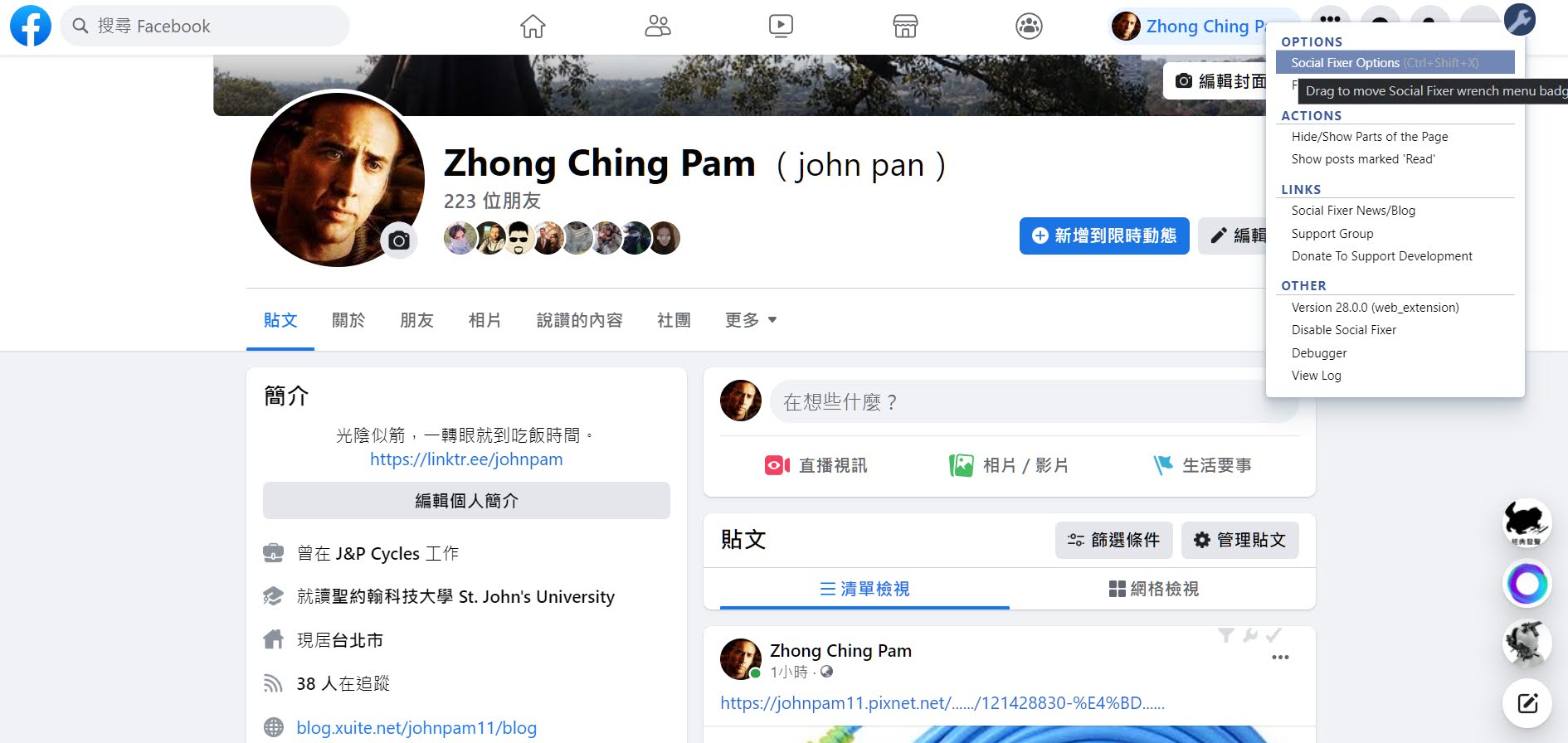Open Social Fixer Options menu entry

[1395, 63]
